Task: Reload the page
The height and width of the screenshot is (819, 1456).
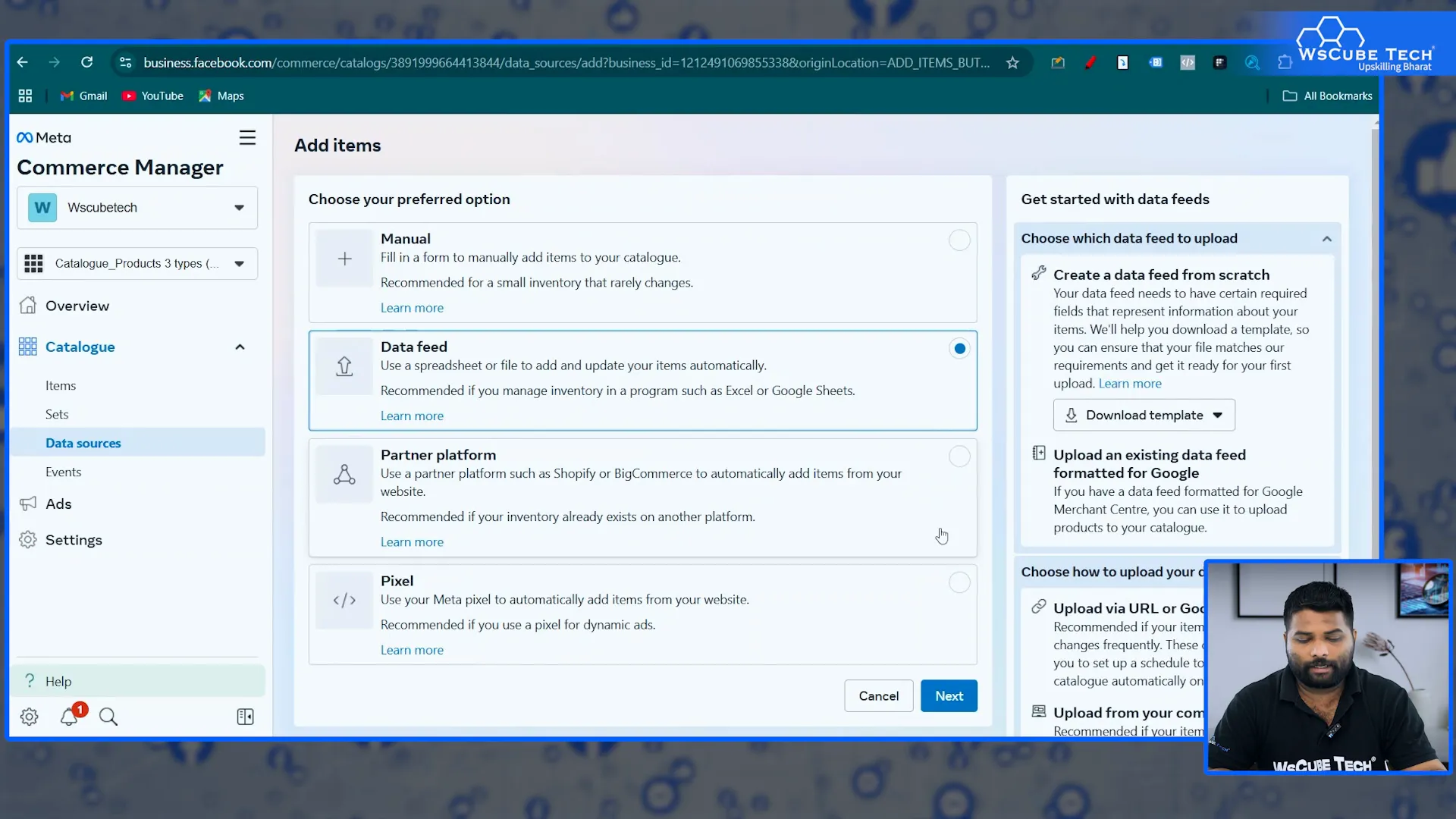Action: (x=87, y=62)
